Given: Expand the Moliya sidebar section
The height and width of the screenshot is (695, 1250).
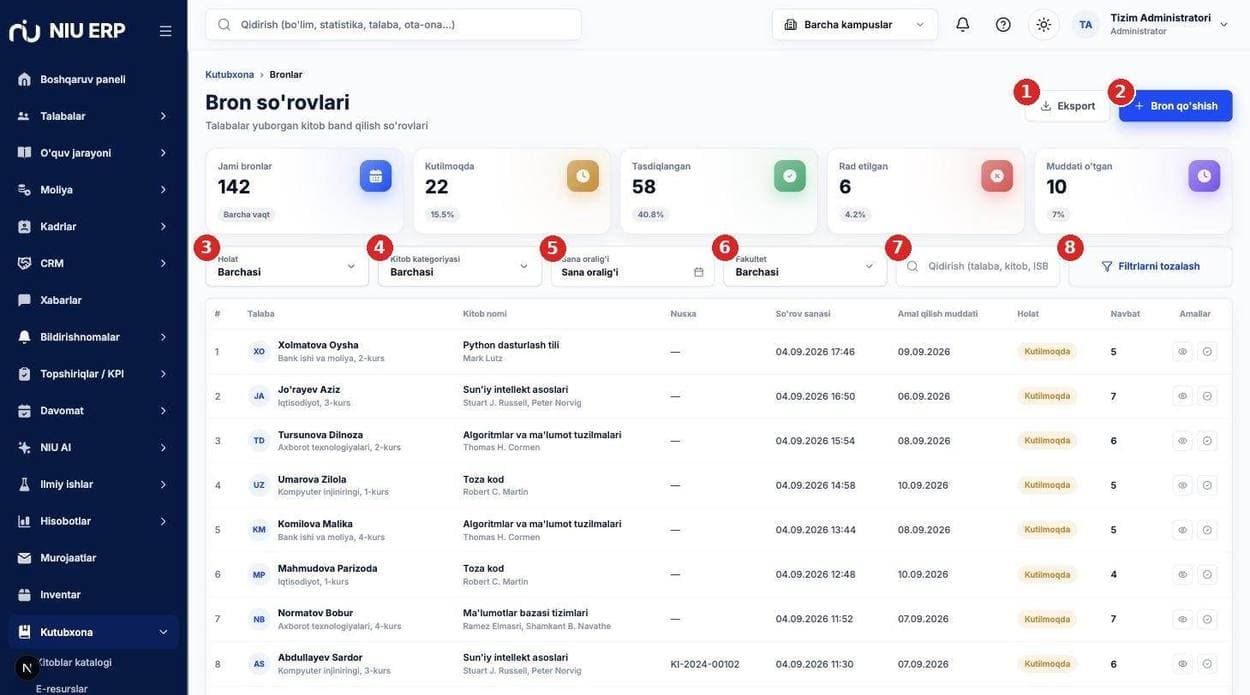Looking at the screenshot, I should click(x=94, y=190).
